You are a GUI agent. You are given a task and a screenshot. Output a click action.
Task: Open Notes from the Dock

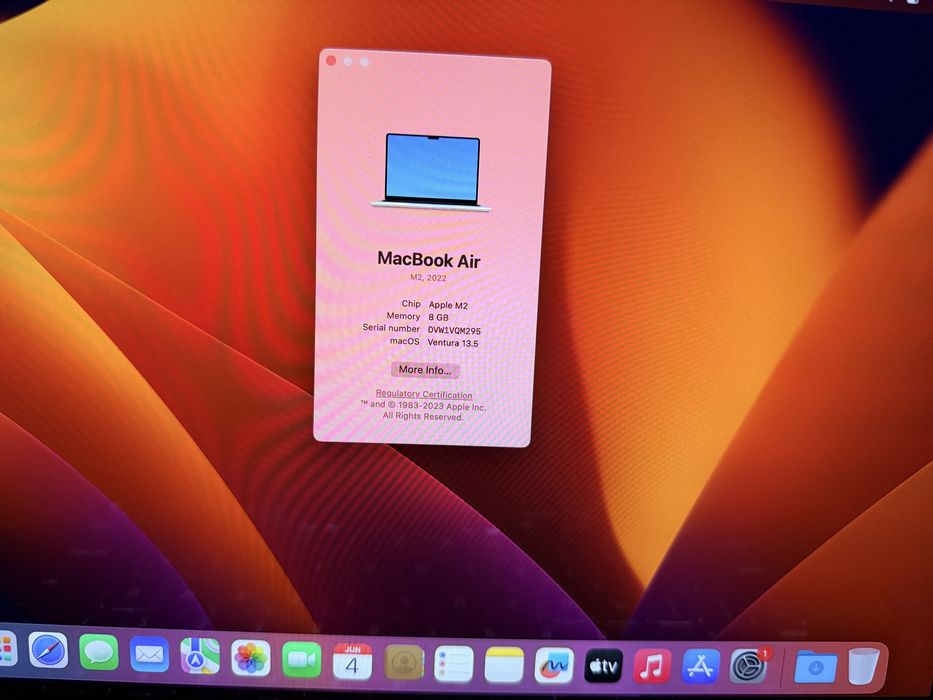pyautogui.click(x=504, y=665)
